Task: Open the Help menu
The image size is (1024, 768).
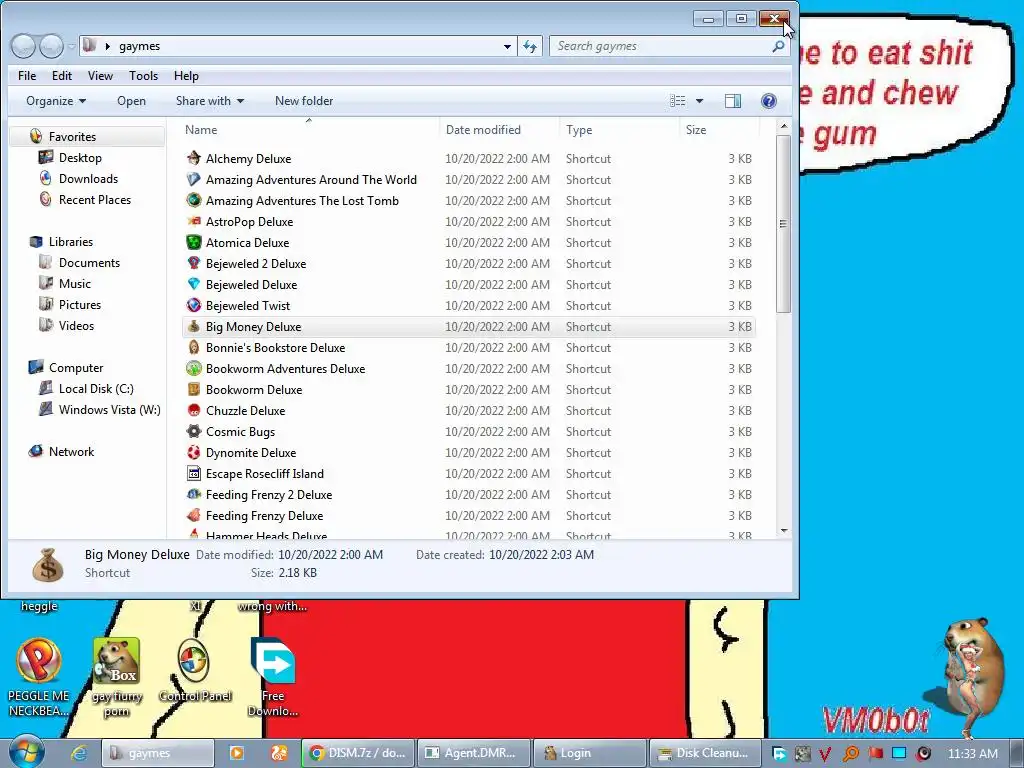Action: [186, 76]
